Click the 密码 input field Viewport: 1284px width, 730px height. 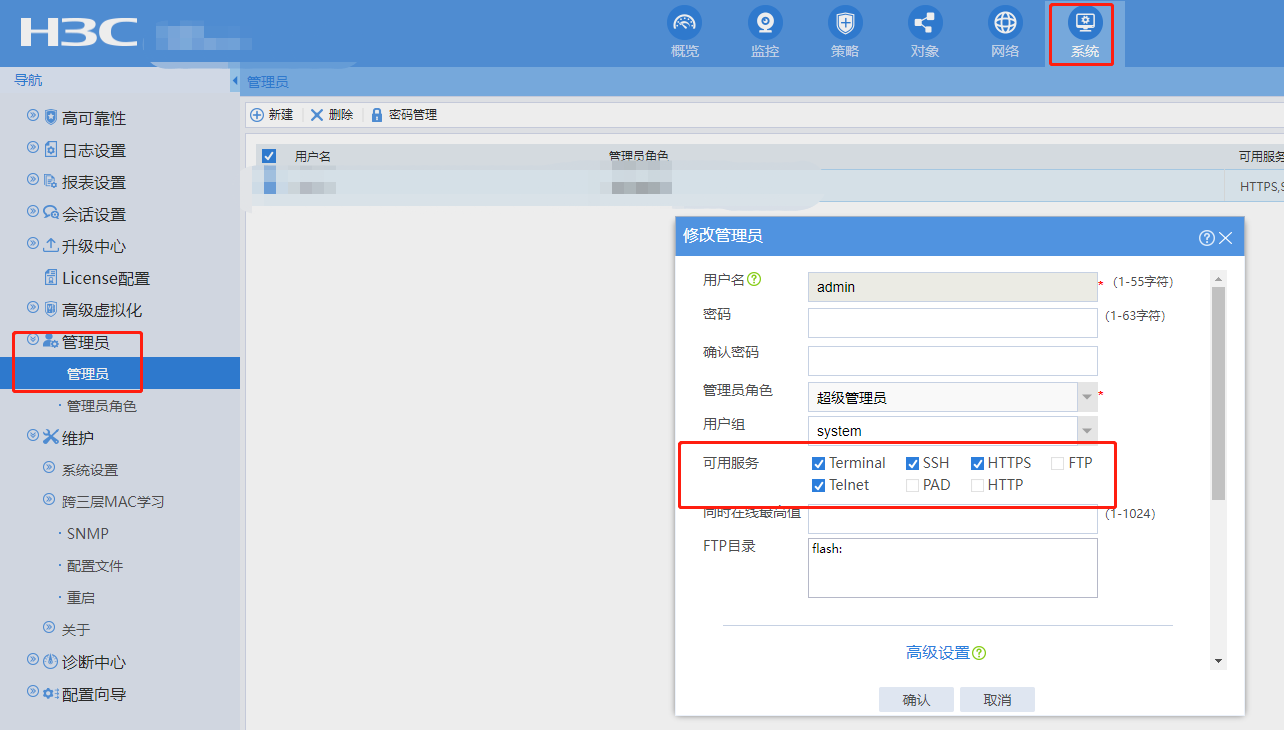coord(952,323)
